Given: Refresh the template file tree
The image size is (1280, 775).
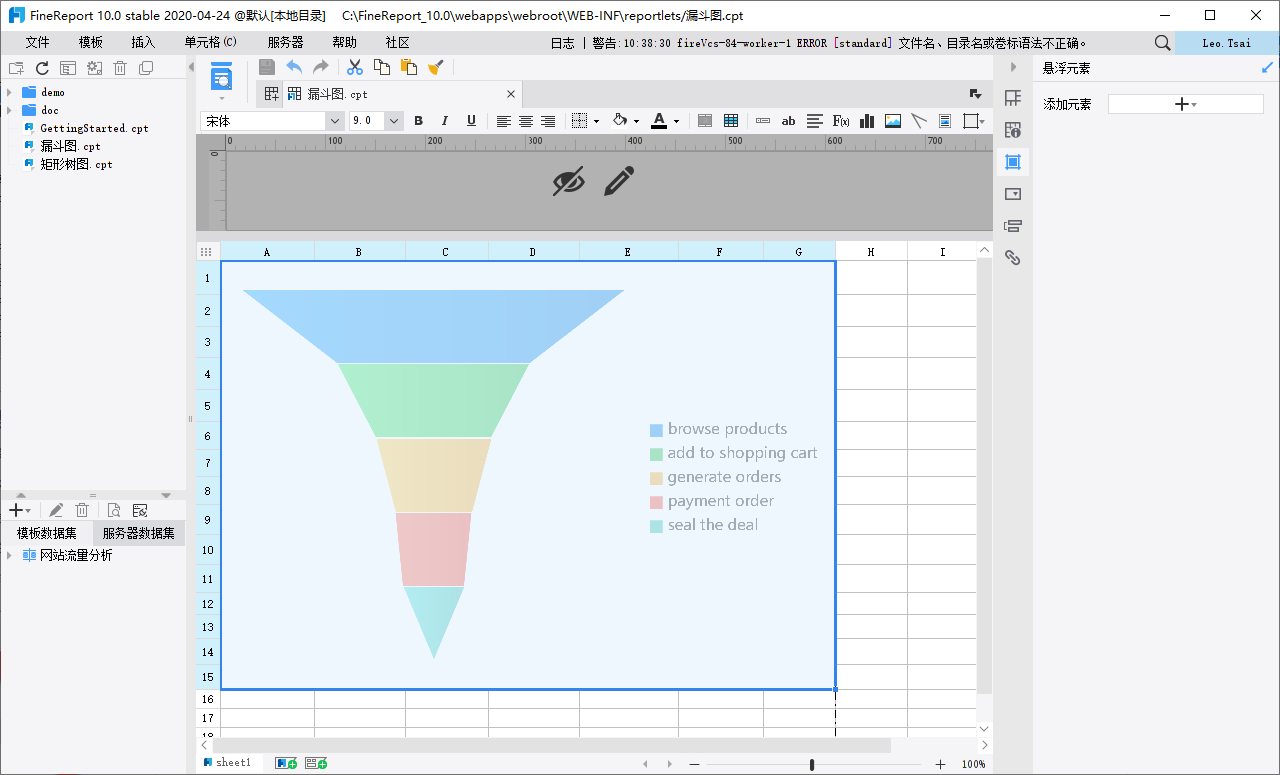Looking at the screenshot, I should click(x=42, y=68).
